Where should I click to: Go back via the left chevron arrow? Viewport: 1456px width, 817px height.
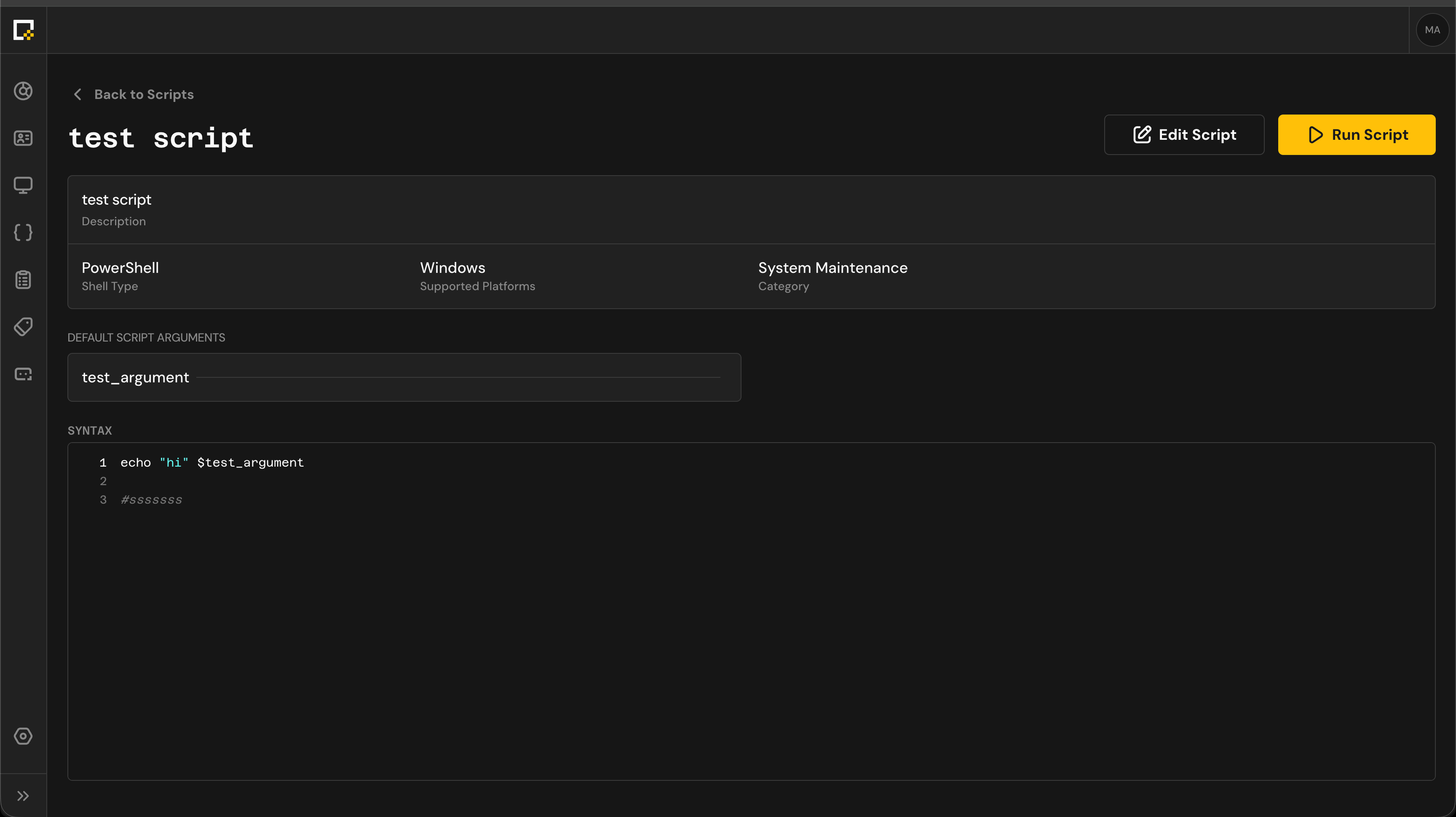78,94
